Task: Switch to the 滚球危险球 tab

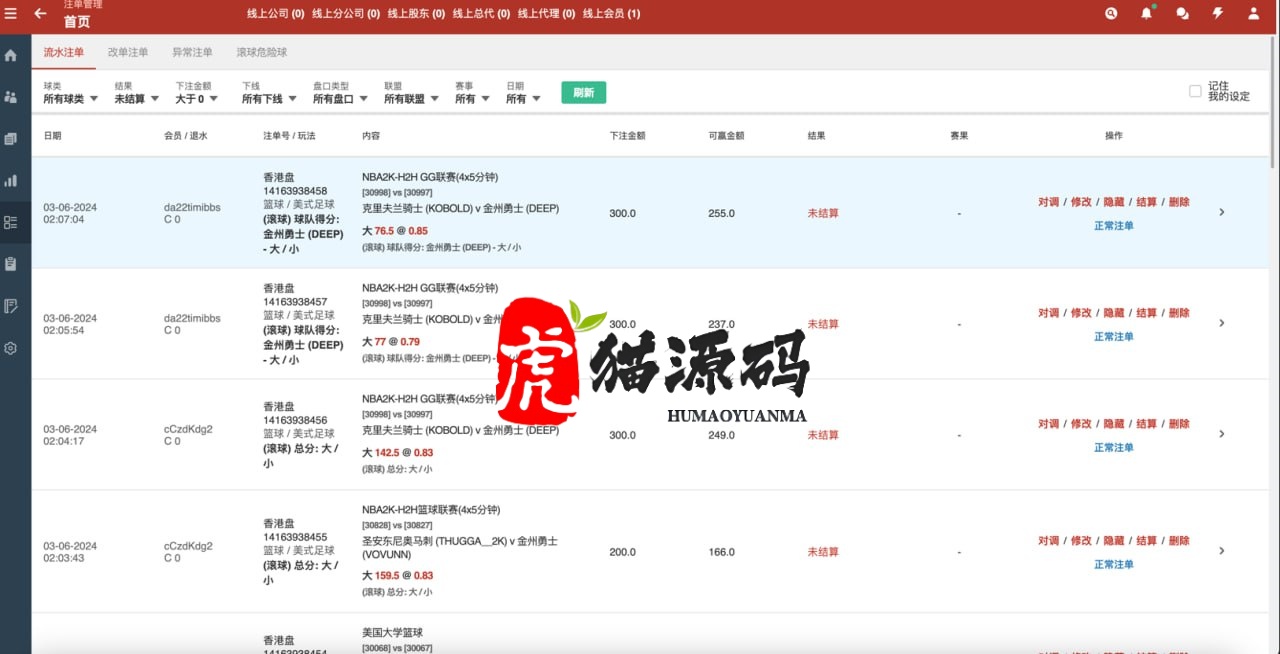Action: [262, 52]
